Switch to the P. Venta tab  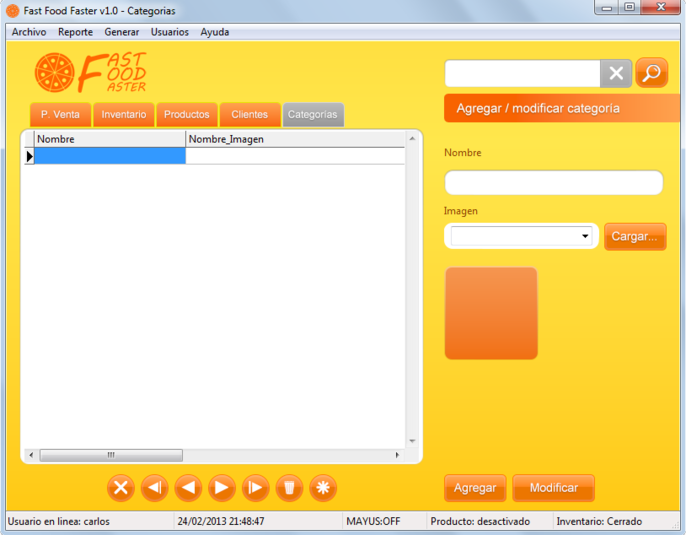point(60,115)
